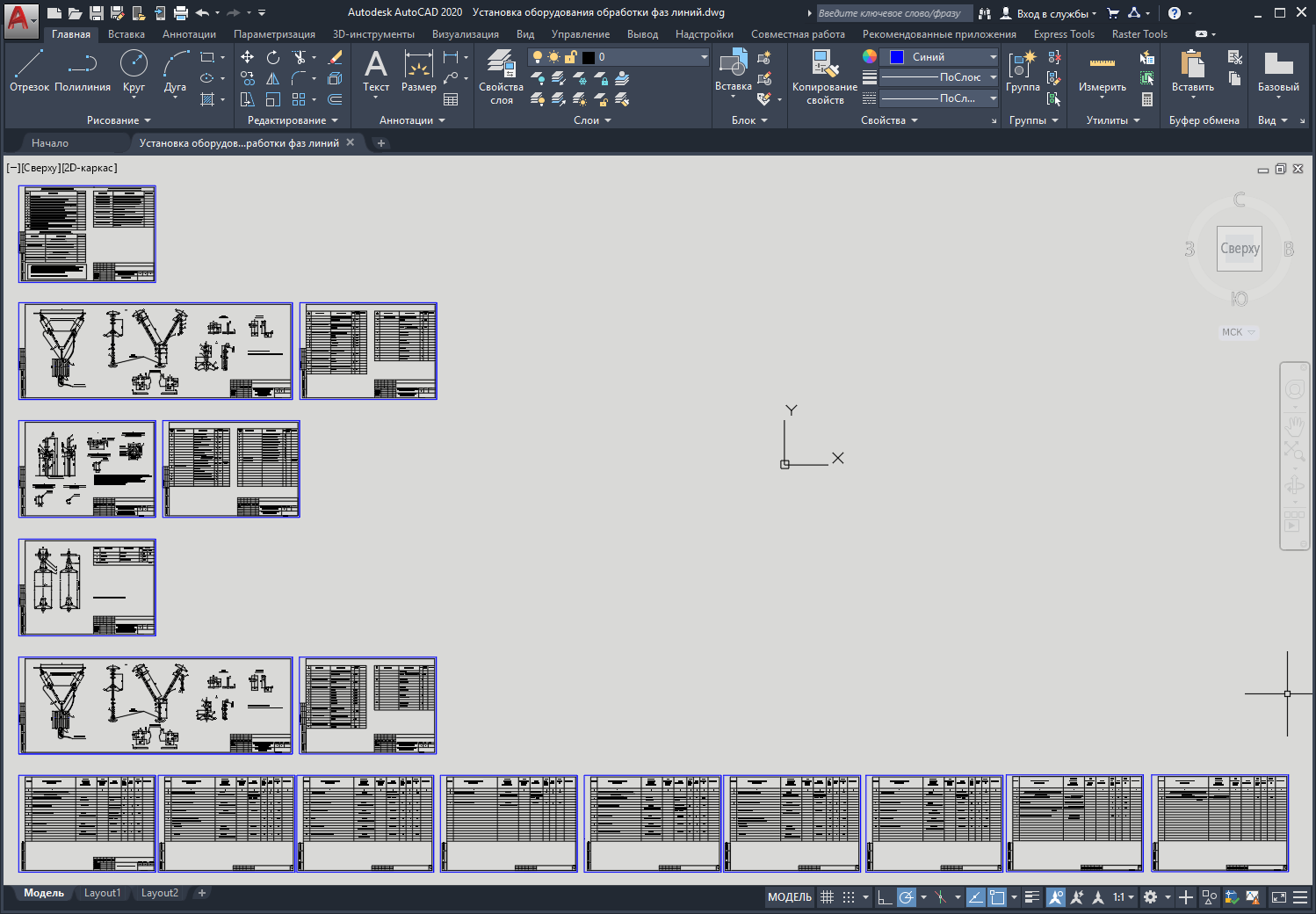Click the МОДЕЛЬ status bar button
This screenshot has width=1316, height=914.
pyautogui.click(x=789, y=897)
